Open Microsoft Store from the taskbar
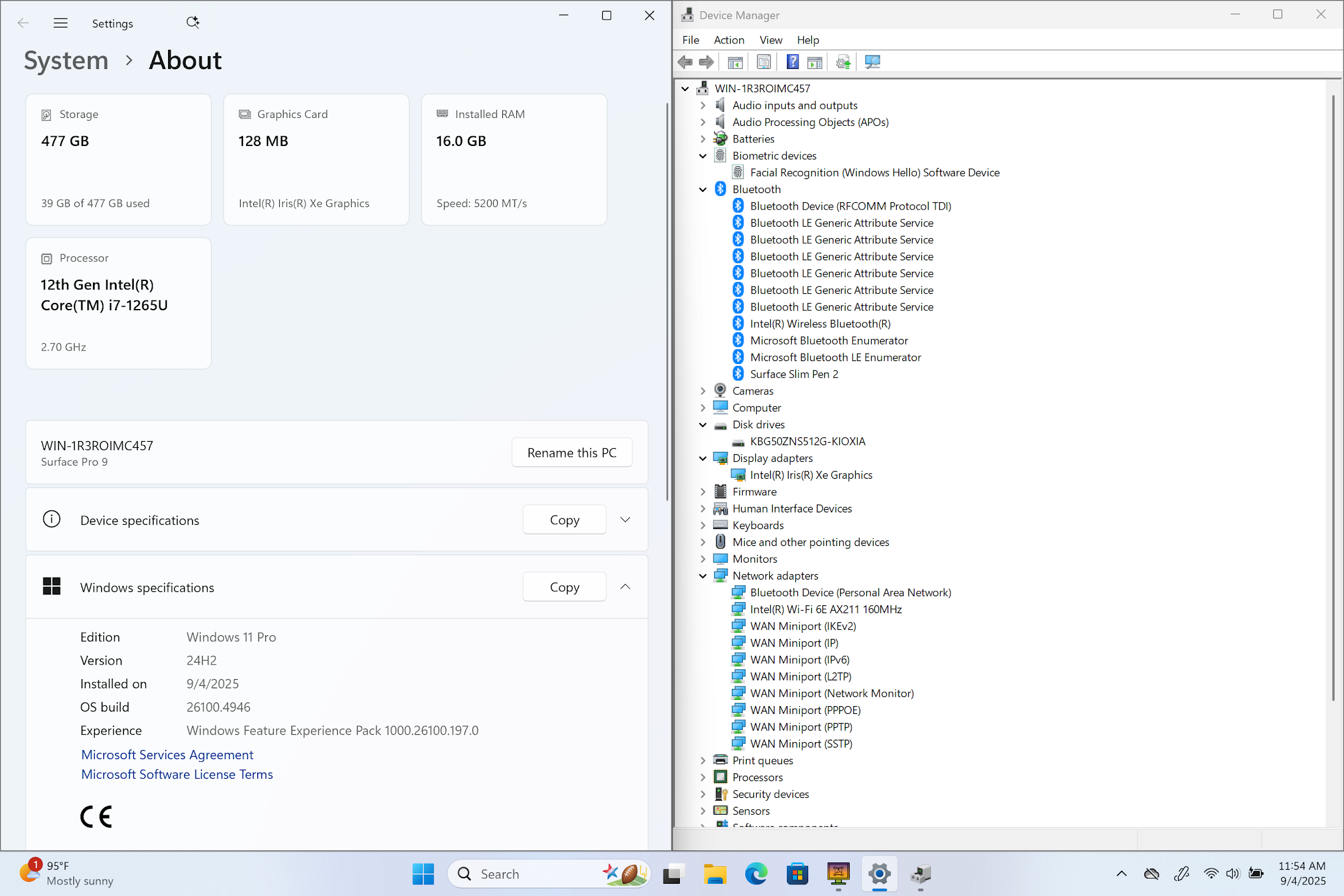This screenshot has height=896, width=1344. tap(797, 874)
